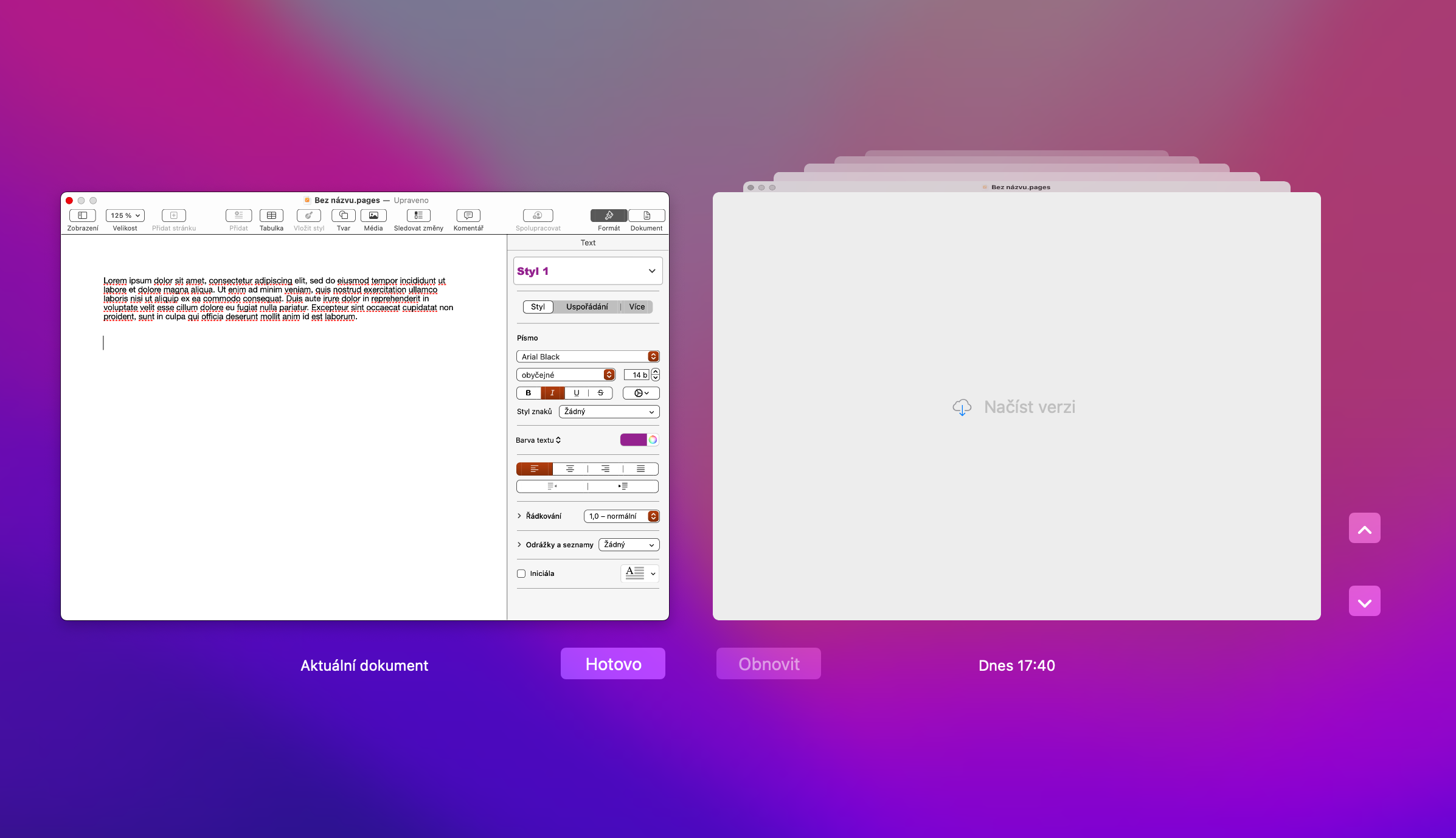
Task: Open the Dokument inspector icon
Action: click(646, 215)
